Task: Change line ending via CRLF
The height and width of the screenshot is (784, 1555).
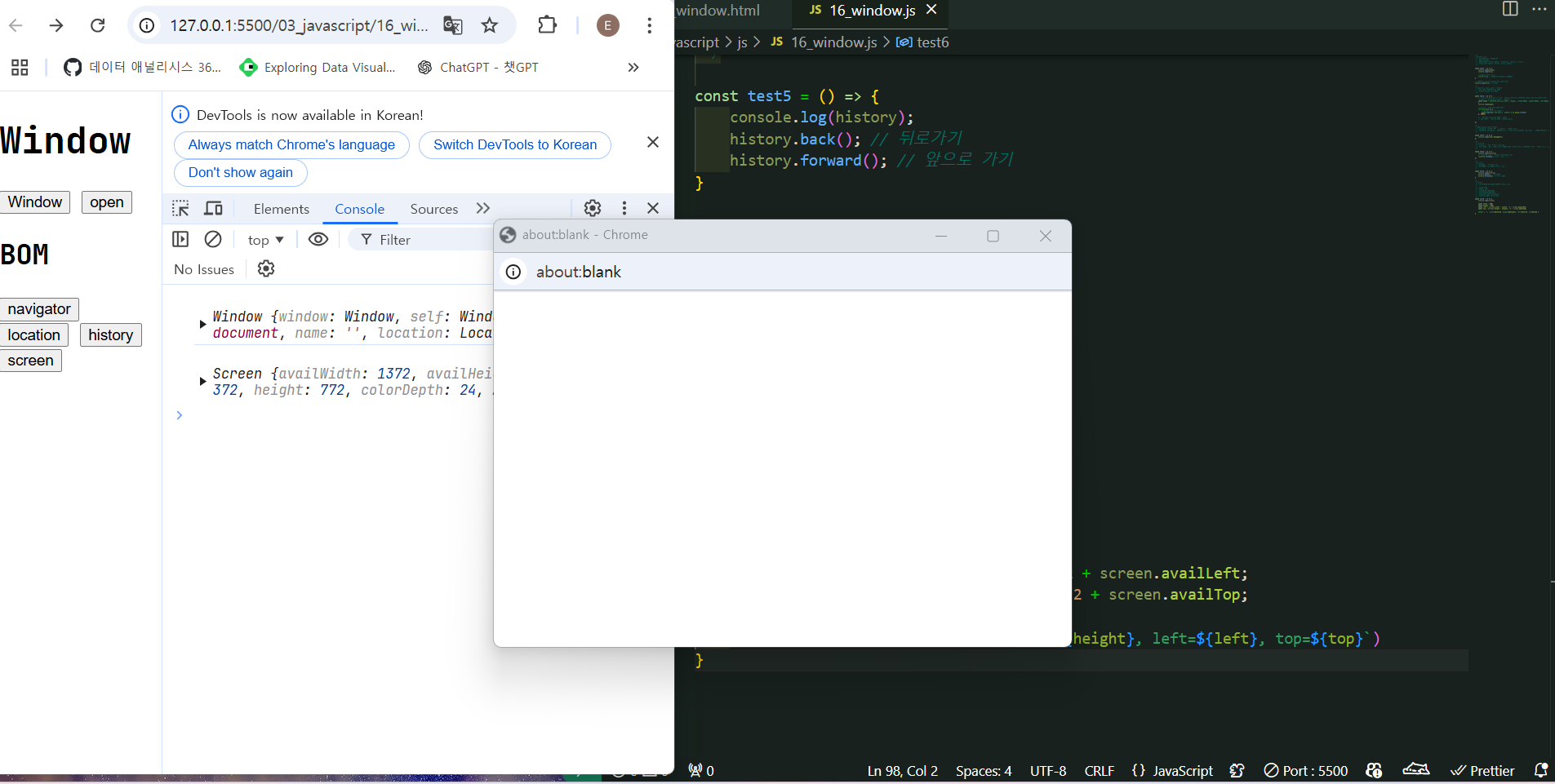Action: point(1099,770)
